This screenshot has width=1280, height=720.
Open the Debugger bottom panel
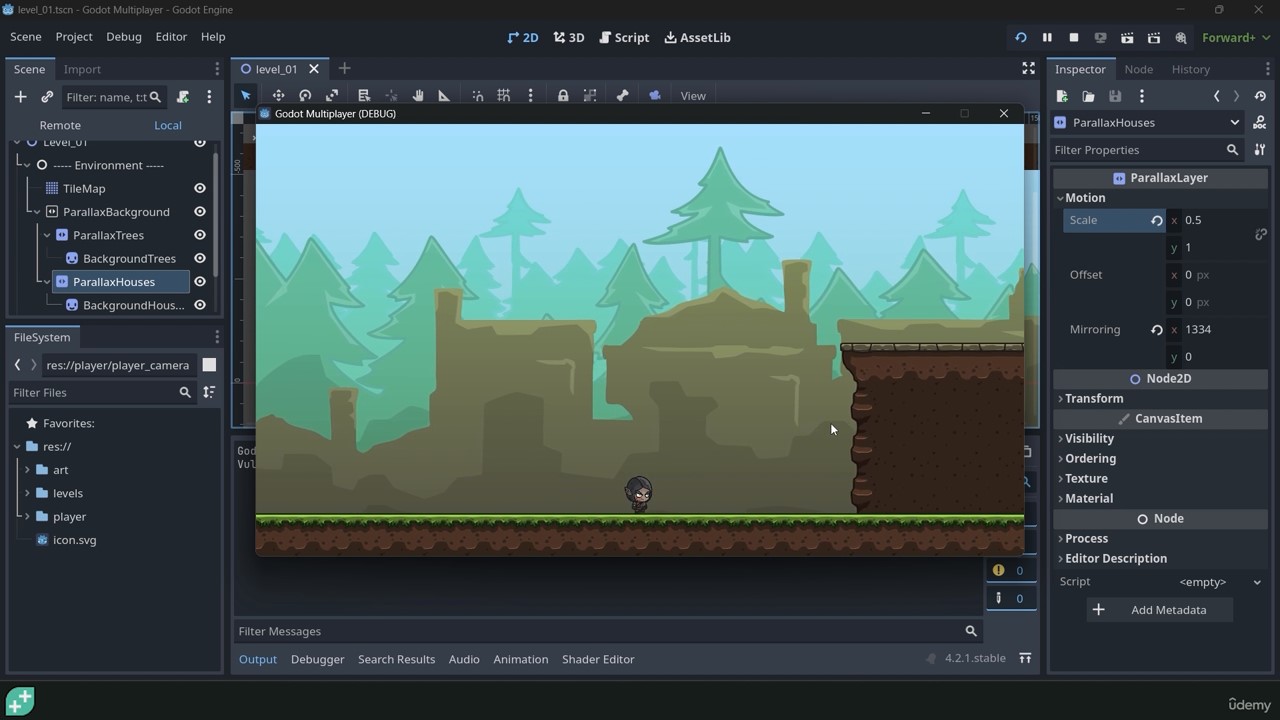click(317, 659)
